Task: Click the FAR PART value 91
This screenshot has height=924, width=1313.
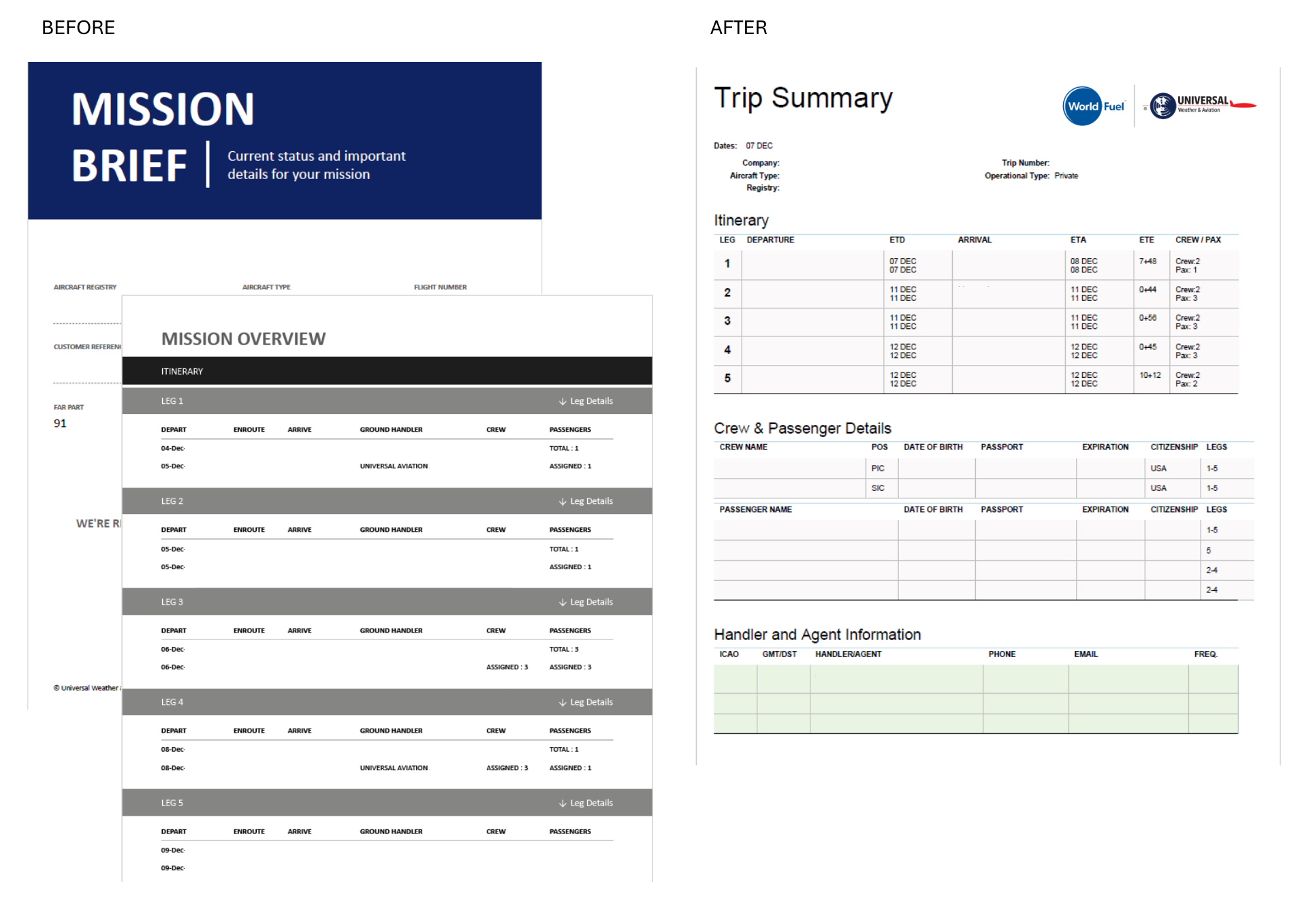Action: 60,424
